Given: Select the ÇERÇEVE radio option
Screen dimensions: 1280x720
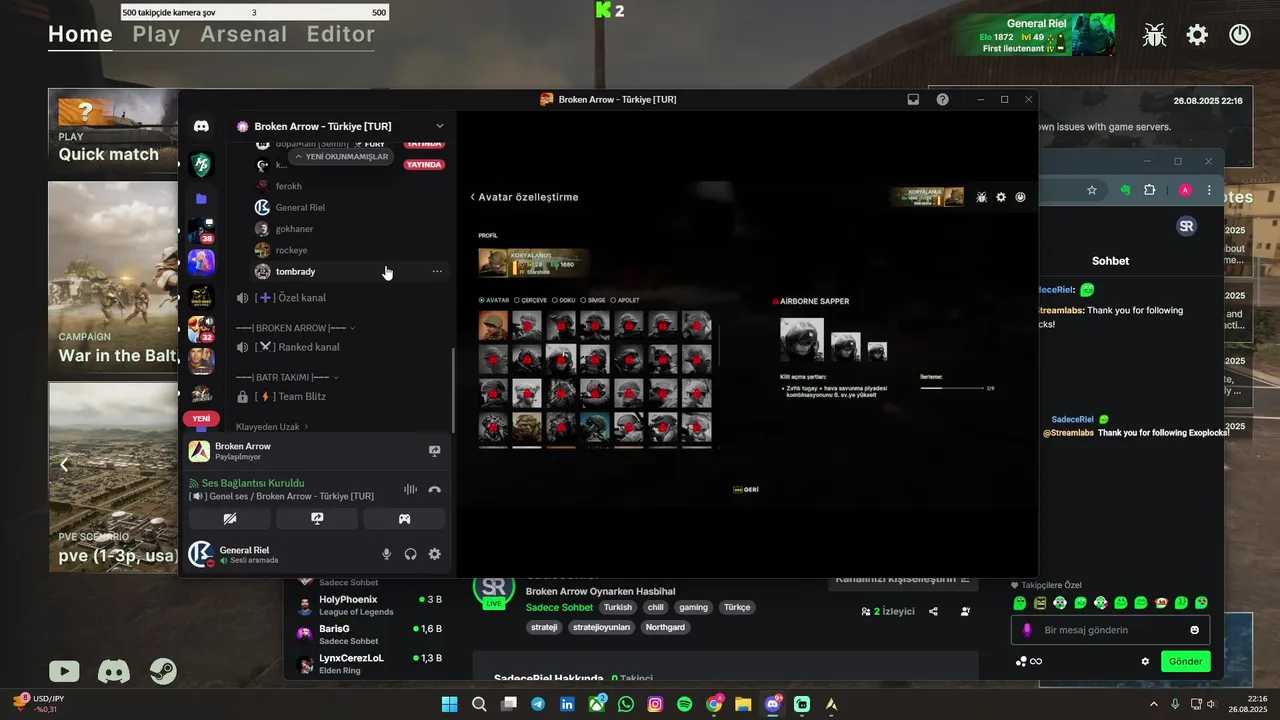Looking at the screenshot, I should (x=531, y=300).
